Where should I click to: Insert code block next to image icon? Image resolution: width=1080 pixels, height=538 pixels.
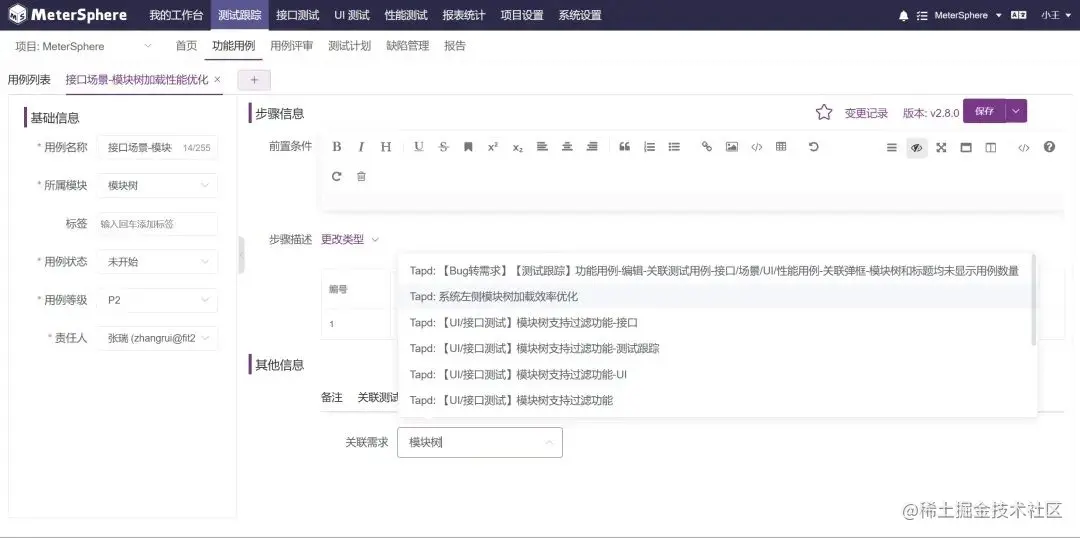(756, 147)
